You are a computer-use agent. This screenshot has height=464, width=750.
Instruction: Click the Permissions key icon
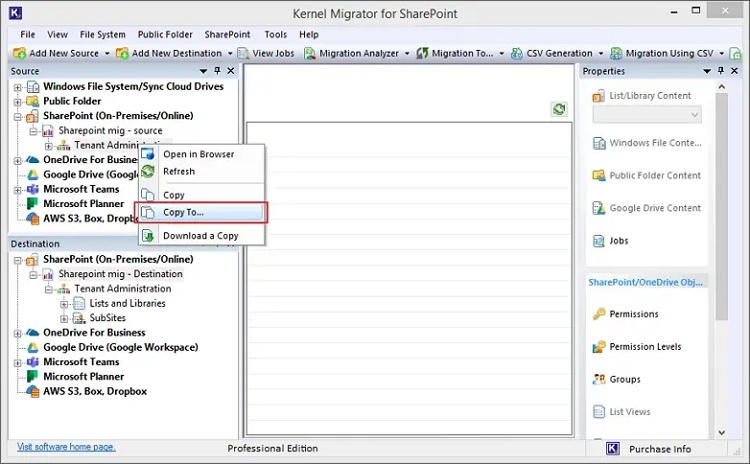coord(599,314)
